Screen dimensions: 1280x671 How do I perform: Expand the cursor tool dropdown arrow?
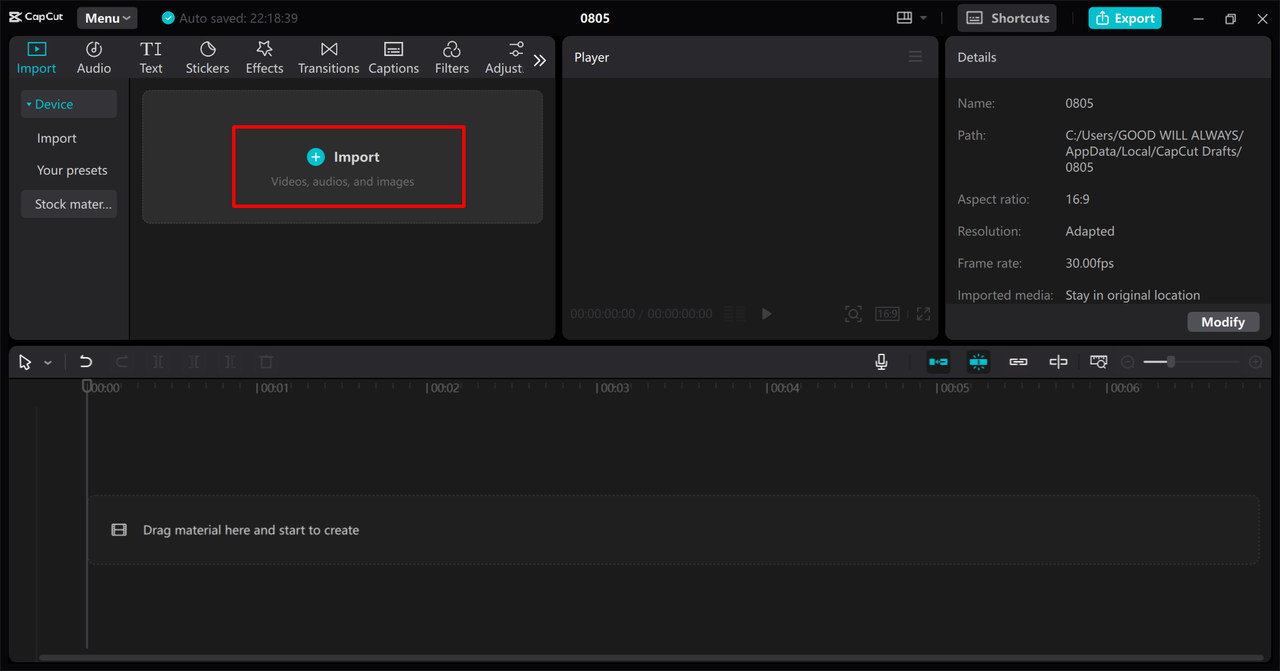(48, 363)
